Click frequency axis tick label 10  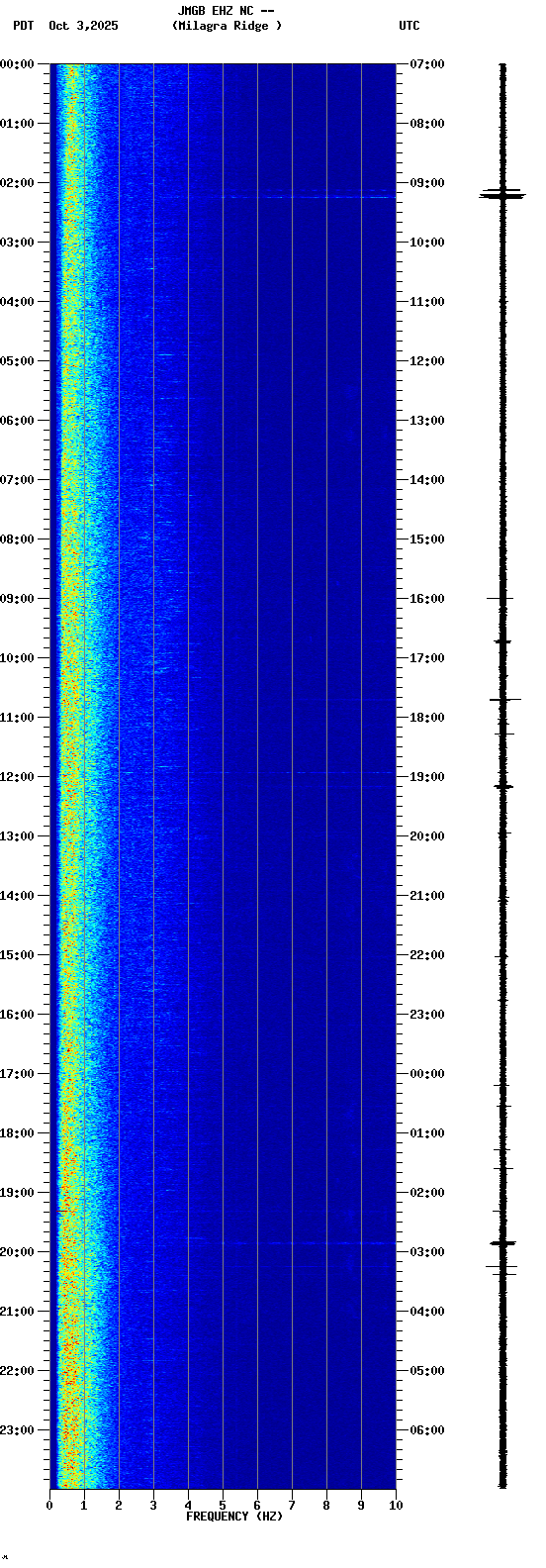[x=396, y=1506]
